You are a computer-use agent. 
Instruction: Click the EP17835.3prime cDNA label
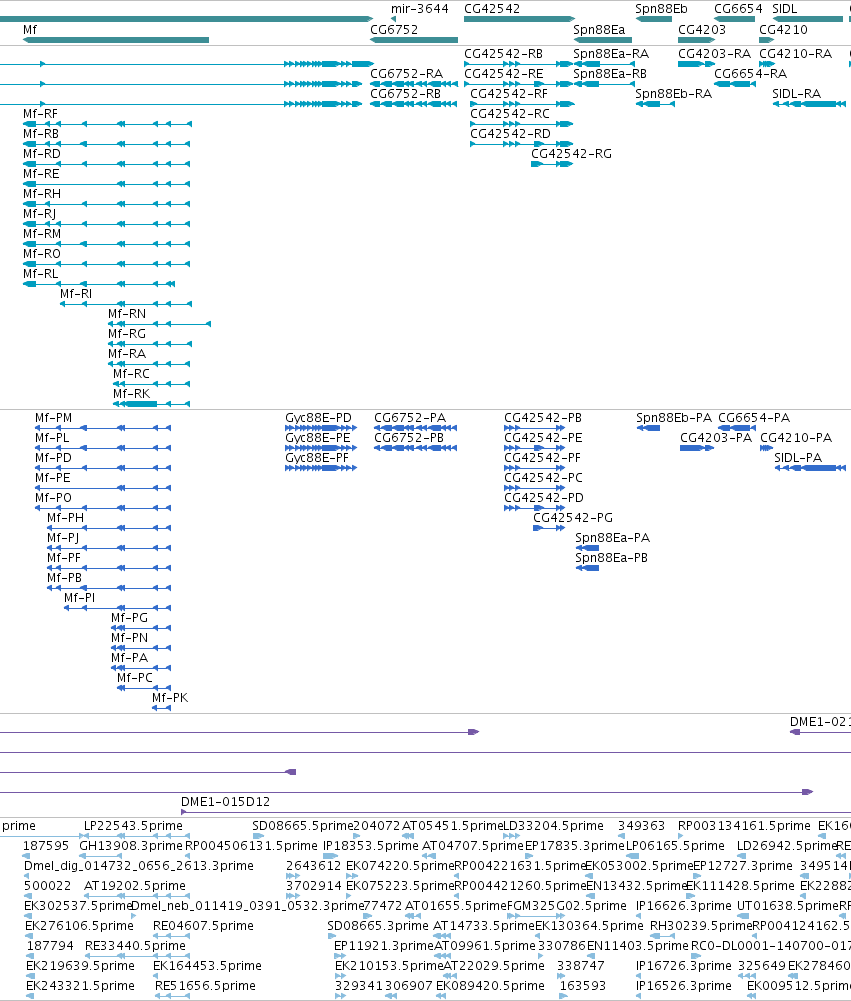[575, 846]
